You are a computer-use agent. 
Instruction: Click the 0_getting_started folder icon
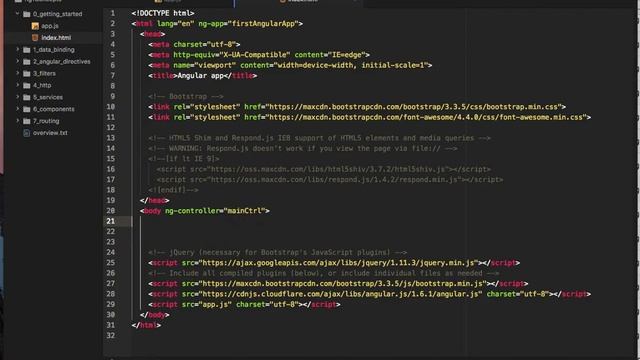[x=27, y=14]
